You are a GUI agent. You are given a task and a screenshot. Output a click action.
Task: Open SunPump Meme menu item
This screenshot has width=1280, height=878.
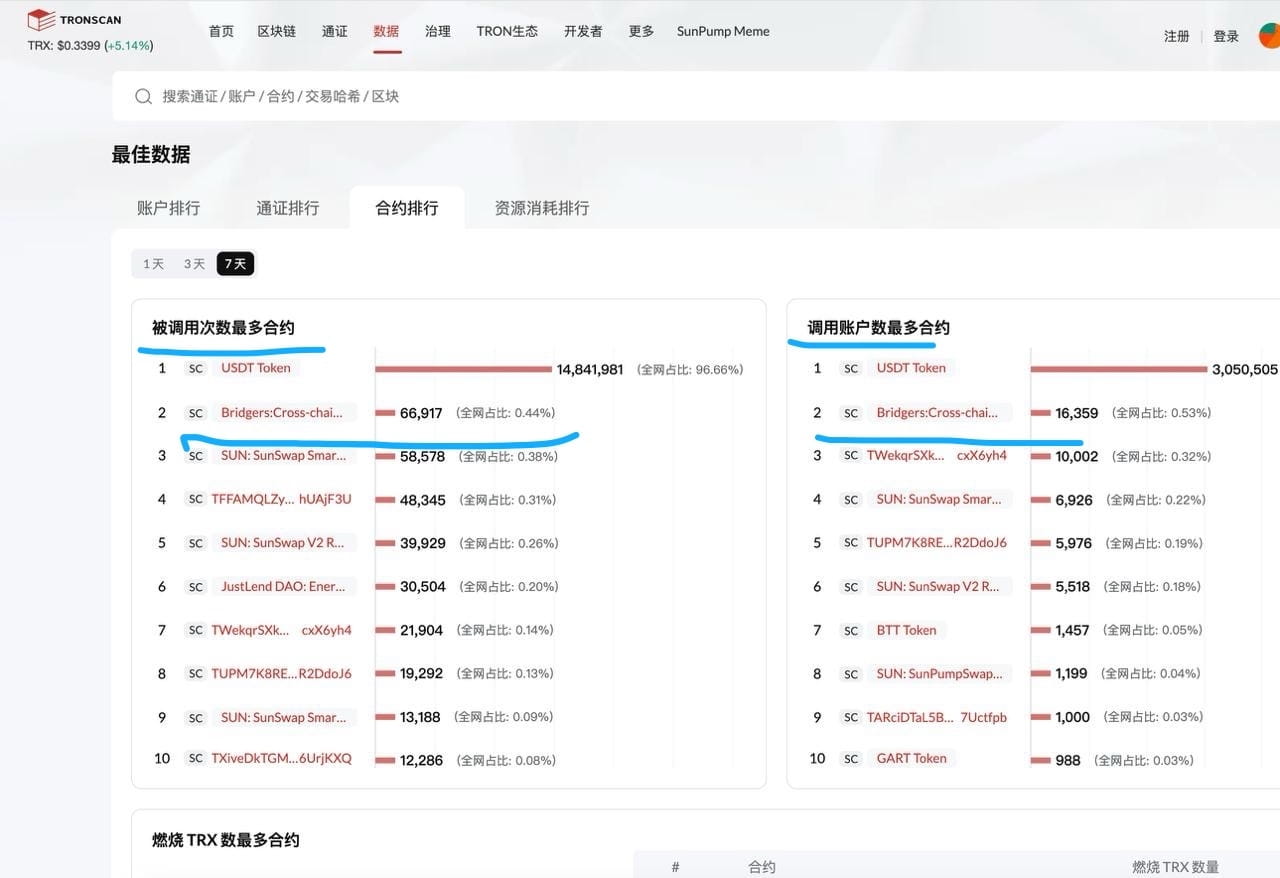point(723,31)
